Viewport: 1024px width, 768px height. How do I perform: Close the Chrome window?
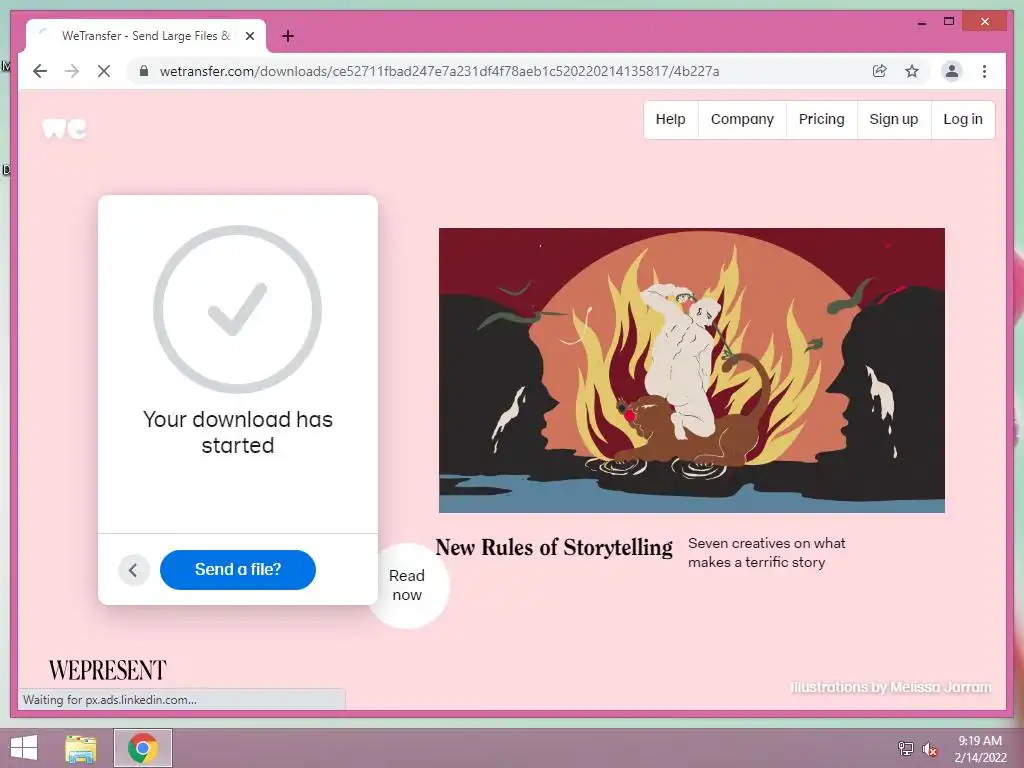tap(985, 22)
